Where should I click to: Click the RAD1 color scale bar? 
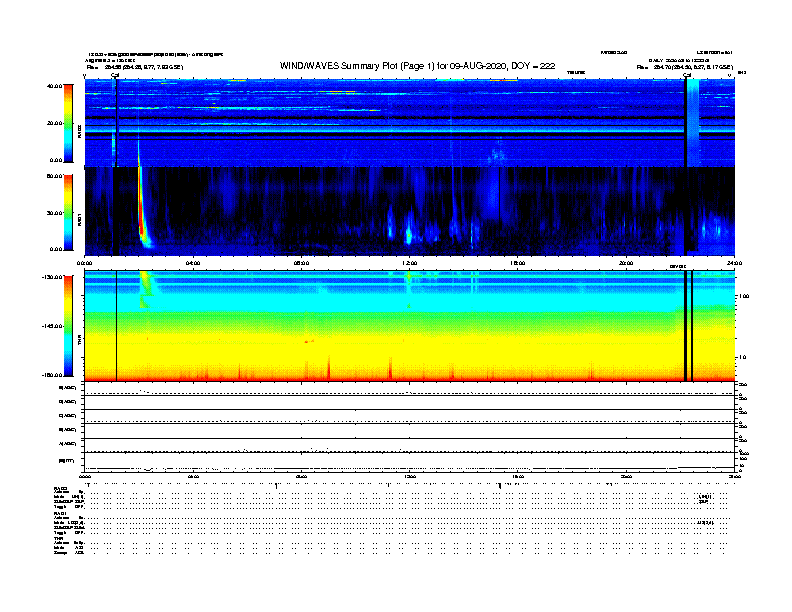[68, 212]
